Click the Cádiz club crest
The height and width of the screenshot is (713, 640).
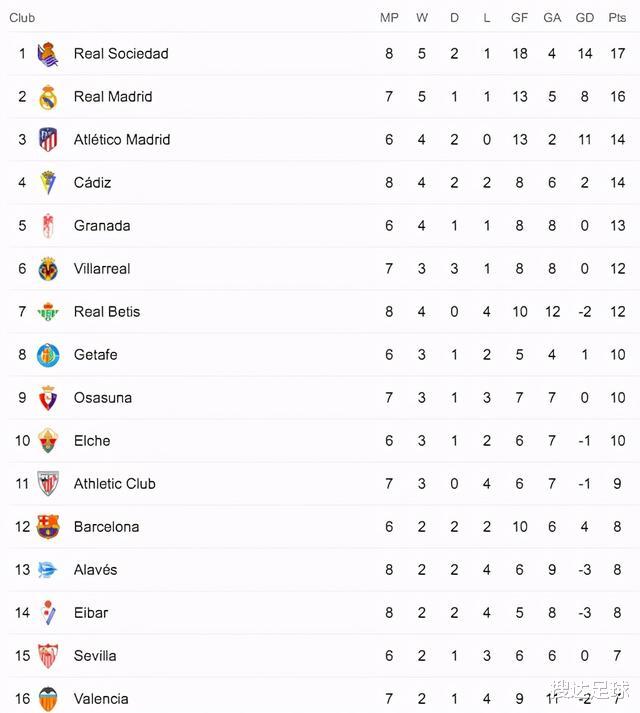[48, 183]
